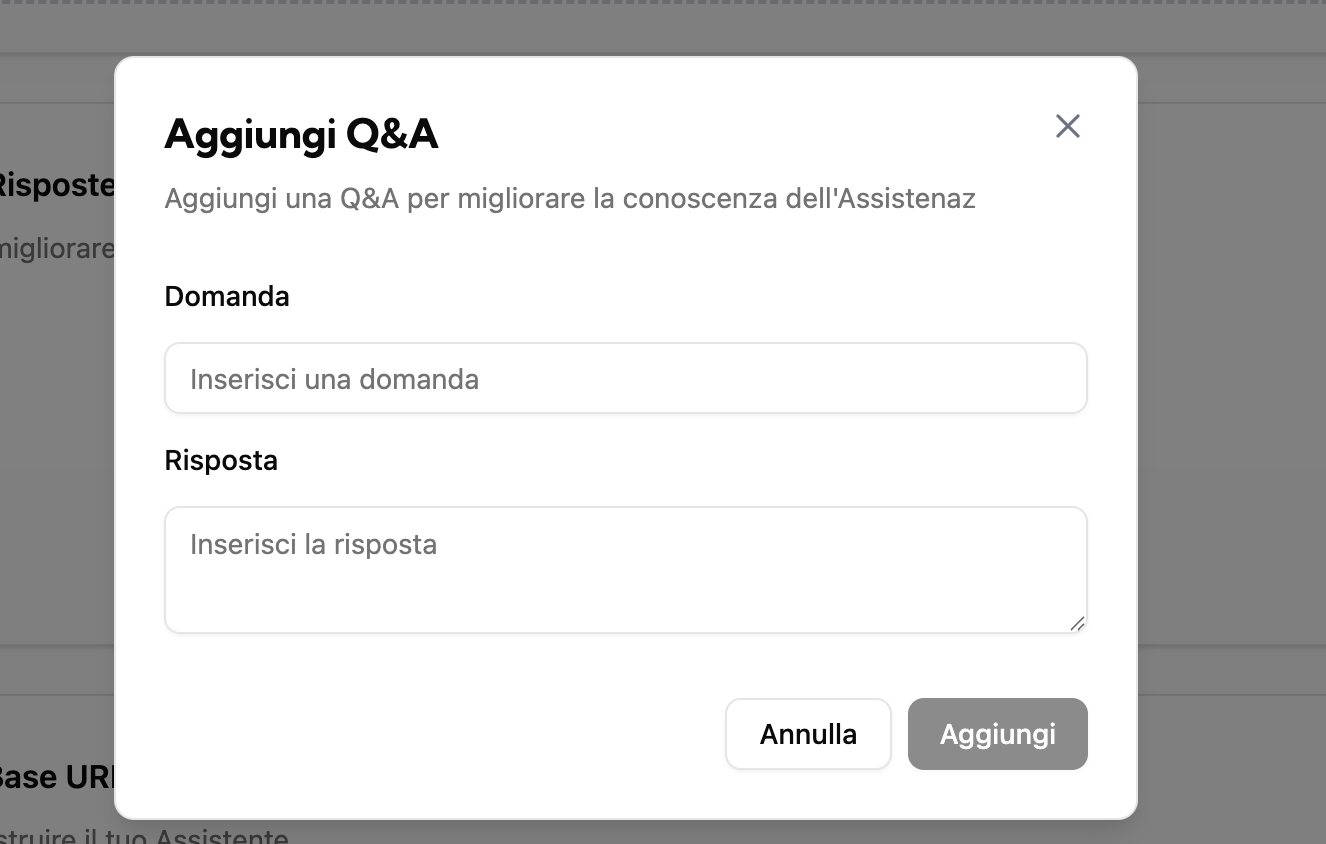This screenshot has height=844, width=1326.
Task: Submit the Q&A via Aggiungi
Action: [997, 733]
